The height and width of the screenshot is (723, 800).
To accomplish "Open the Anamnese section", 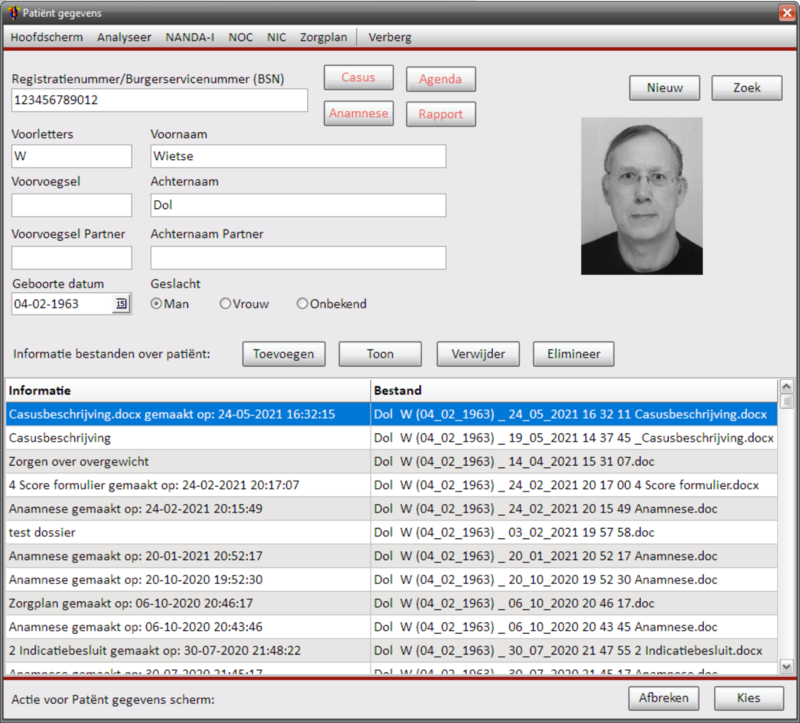I will pos(358,114).
